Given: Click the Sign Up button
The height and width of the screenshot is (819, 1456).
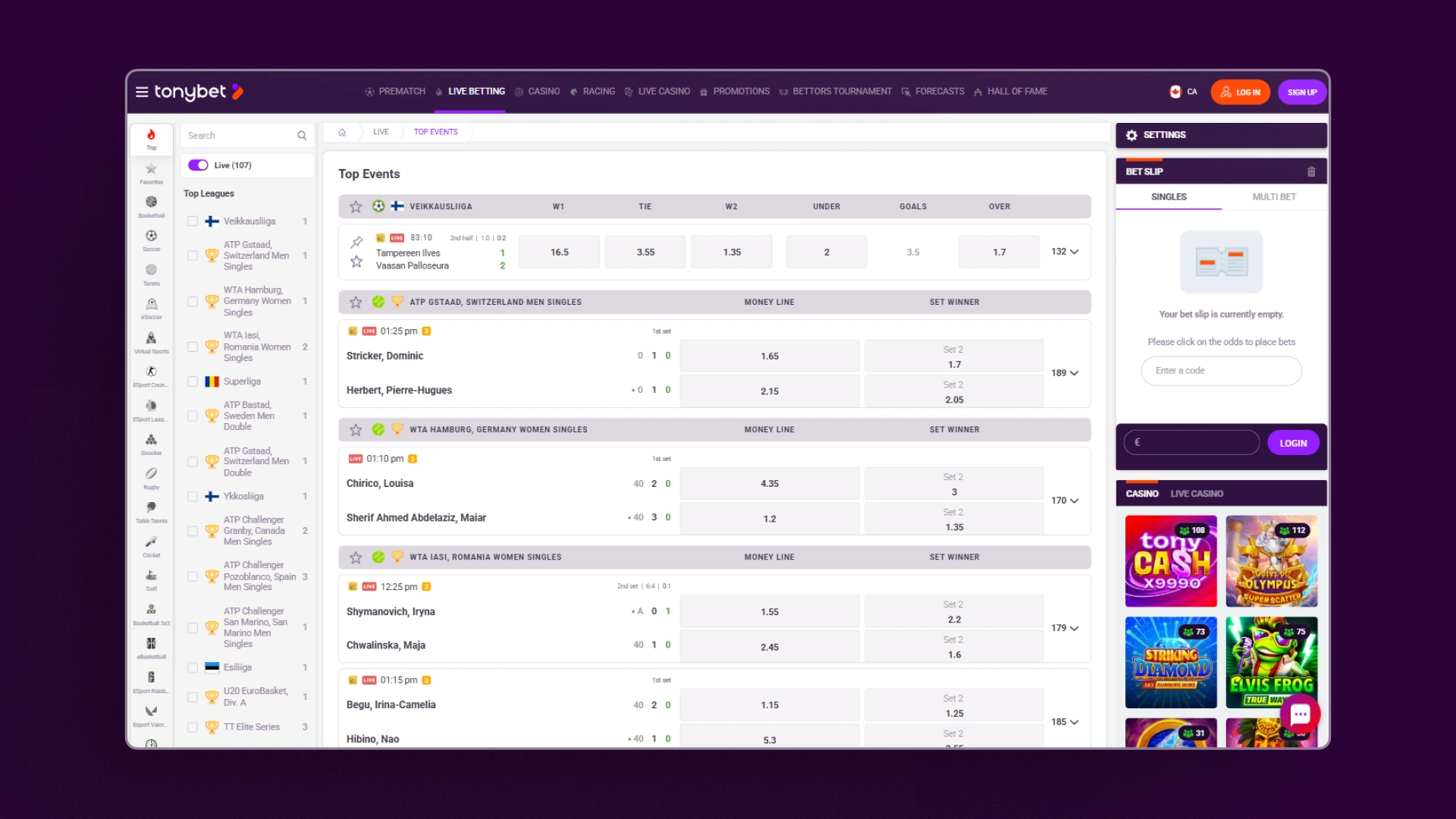Looking at the screenshot, I should pos(1302,93).
